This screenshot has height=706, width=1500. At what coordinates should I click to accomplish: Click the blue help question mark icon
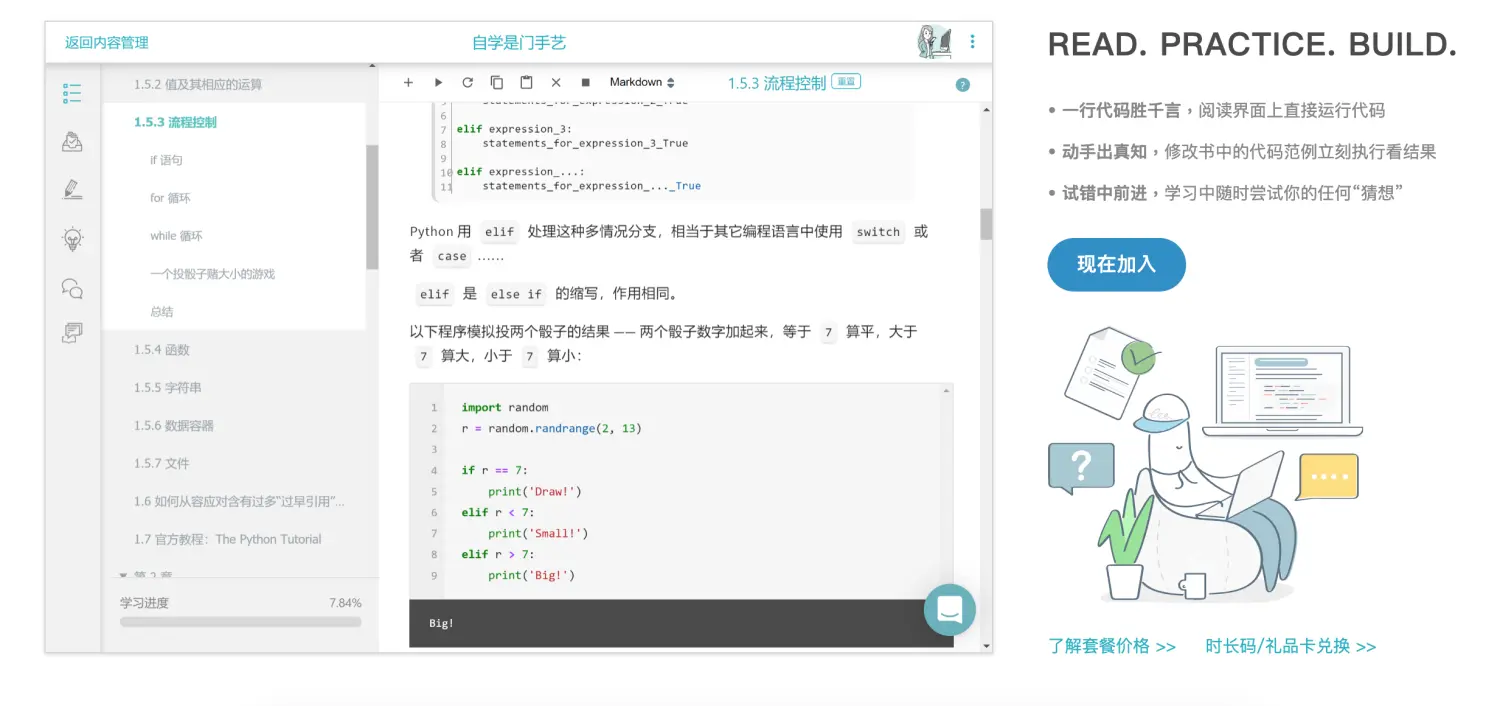[x=962, y=85]
